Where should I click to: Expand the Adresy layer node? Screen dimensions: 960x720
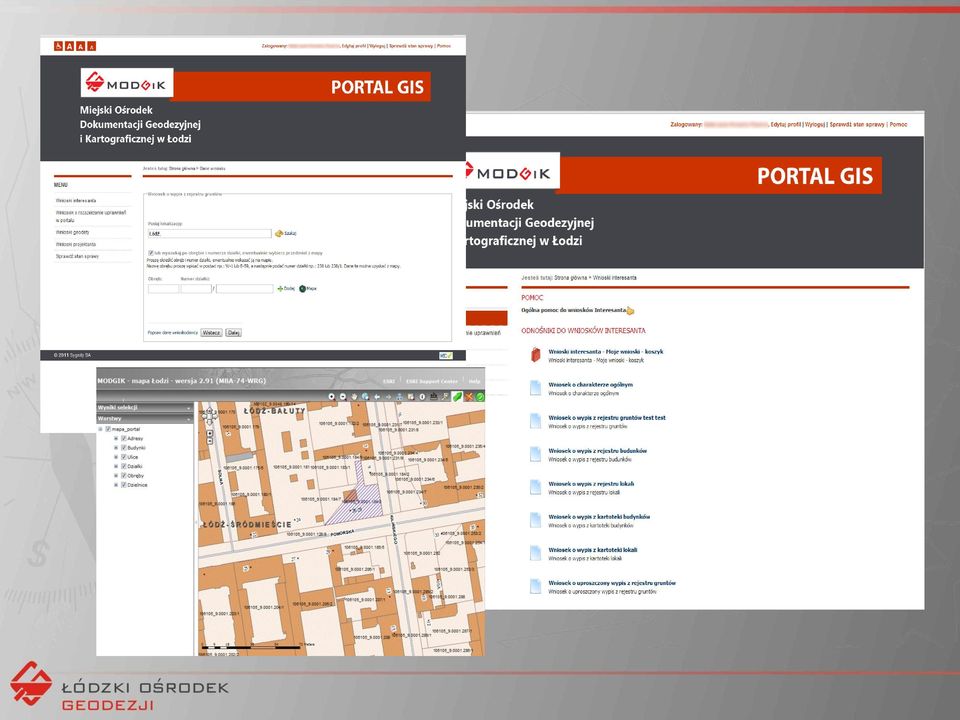tap(116, 438)
